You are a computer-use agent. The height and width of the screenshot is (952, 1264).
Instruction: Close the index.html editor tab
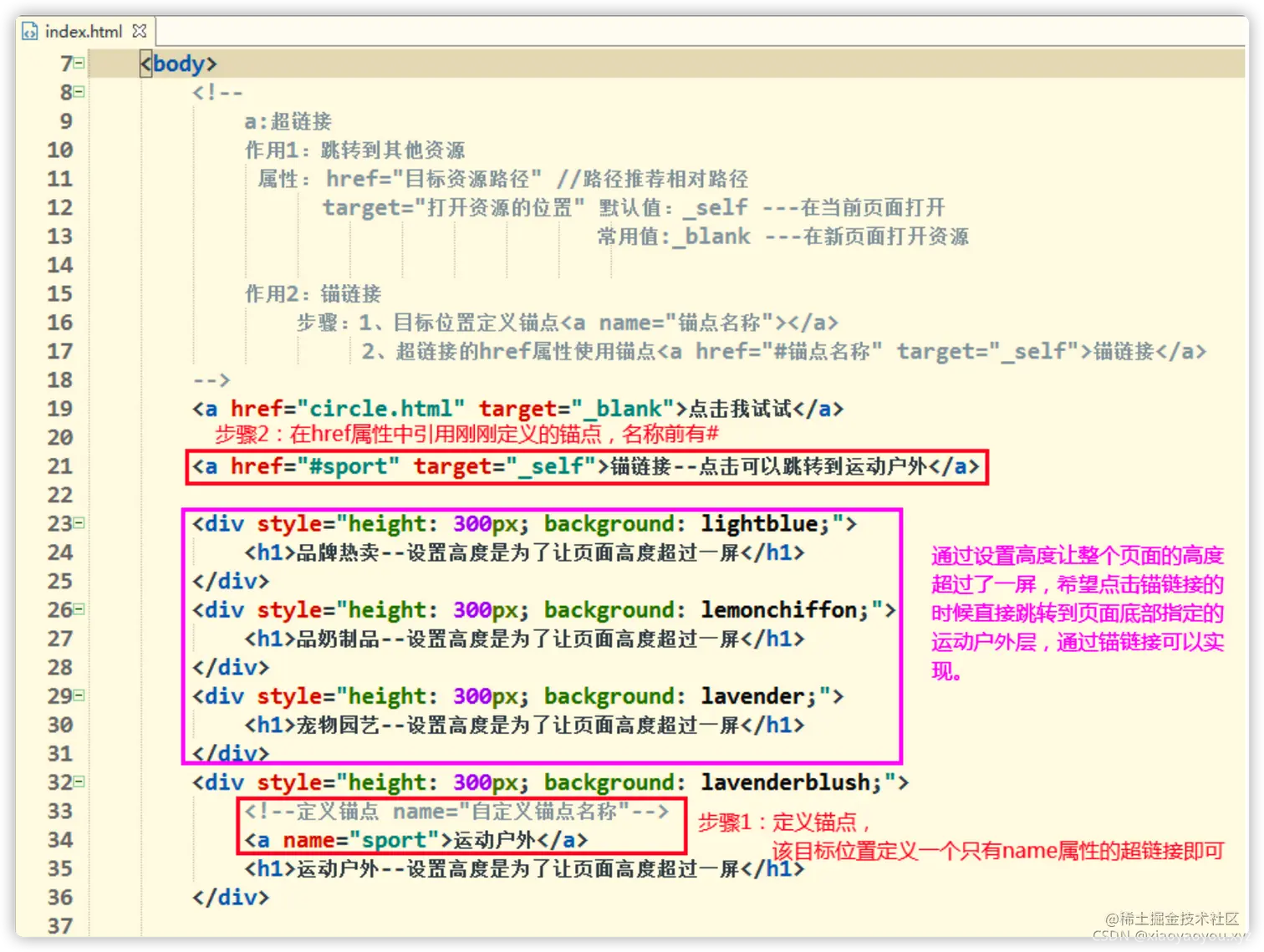pyautogui.click(x=139, y=29)
